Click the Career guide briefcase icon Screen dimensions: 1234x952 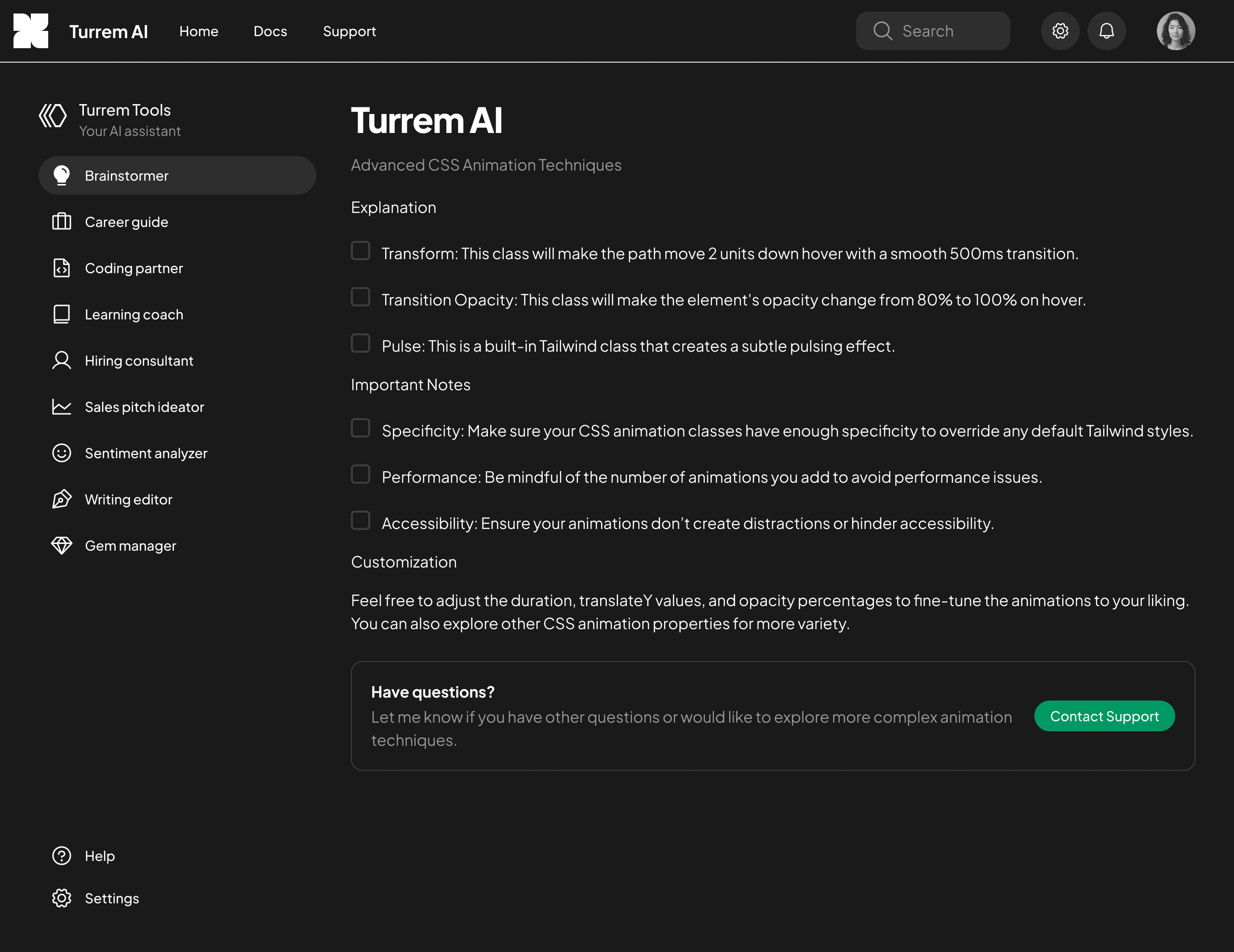[x=61, y=221]
